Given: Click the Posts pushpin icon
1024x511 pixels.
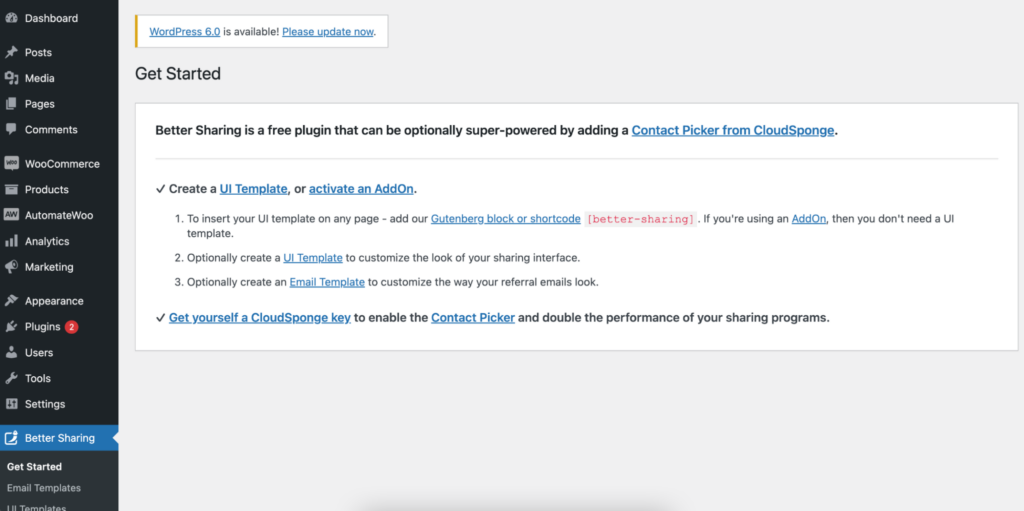Looking at the screenshot, I should (x=11, y=52).
